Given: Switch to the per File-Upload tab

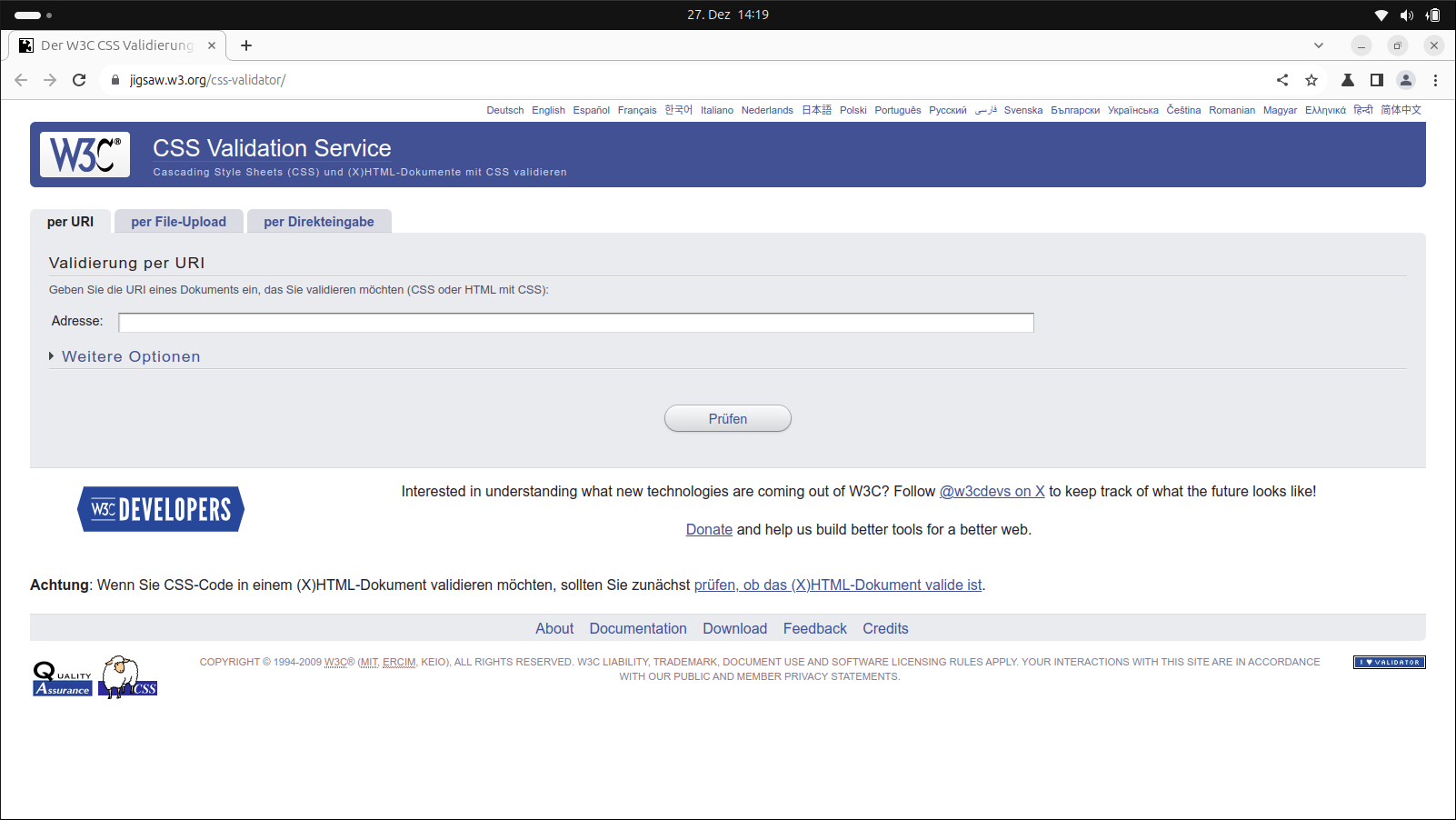Looking at the screenshot, I should [178, 222].
